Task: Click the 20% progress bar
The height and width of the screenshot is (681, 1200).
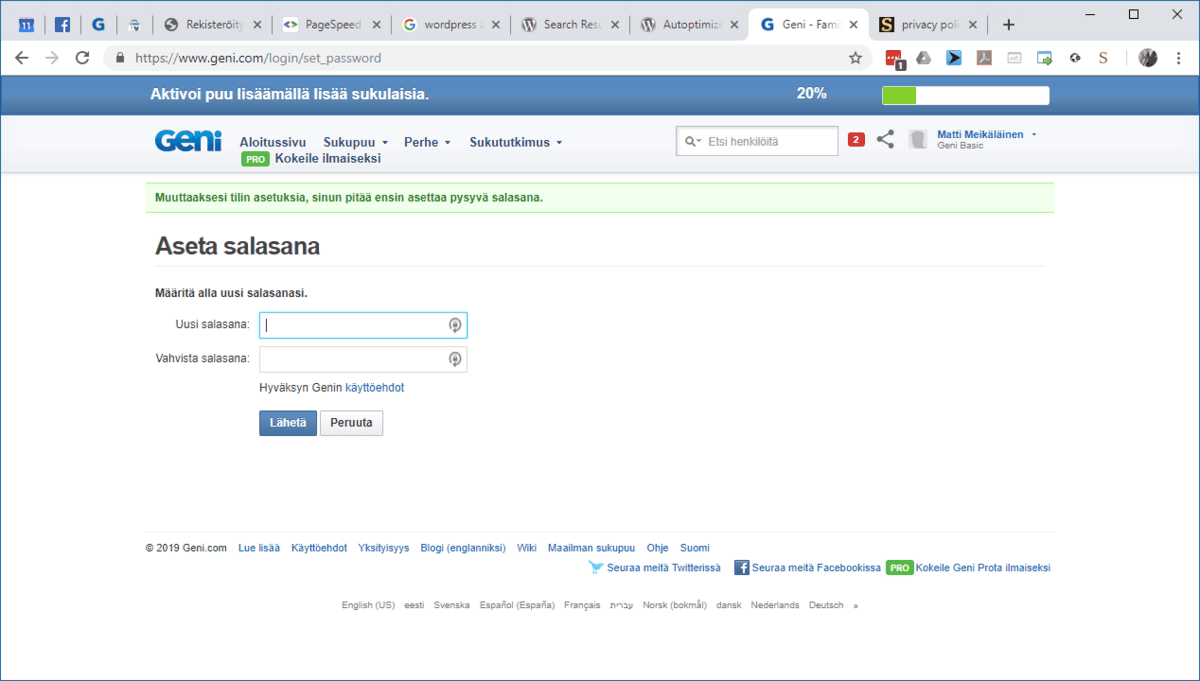Action: point(965,96)
